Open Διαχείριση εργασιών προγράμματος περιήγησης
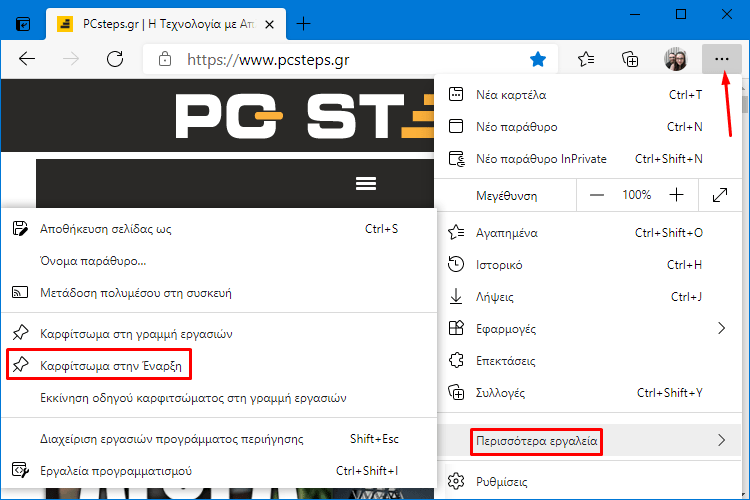750x500 pixels. [219, 439]
